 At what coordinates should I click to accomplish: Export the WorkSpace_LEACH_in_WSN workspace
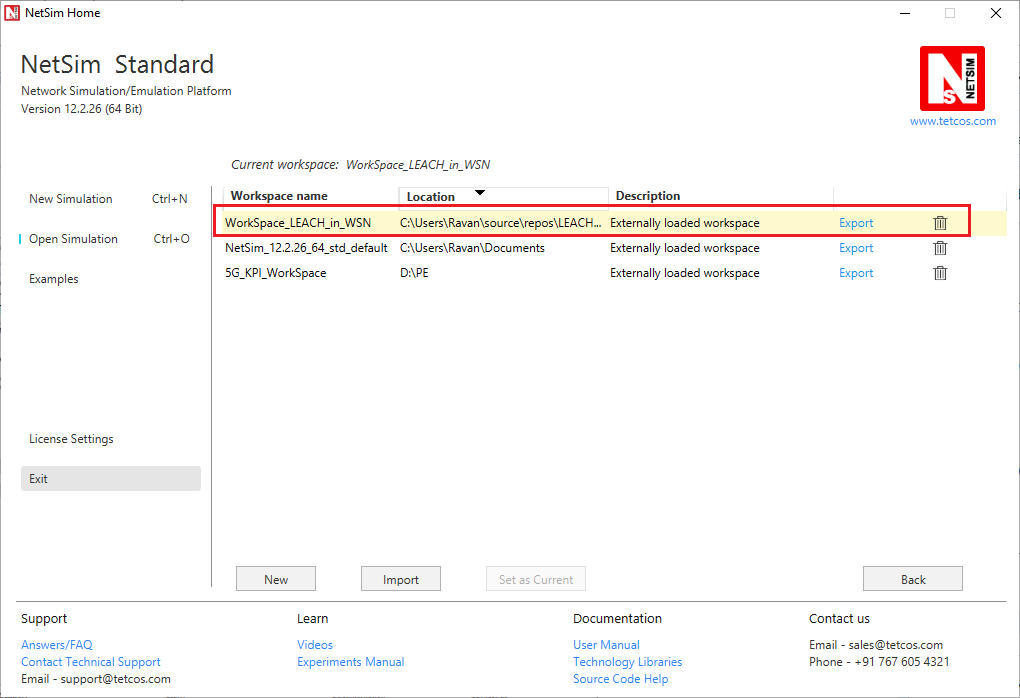tap(855, 223)
